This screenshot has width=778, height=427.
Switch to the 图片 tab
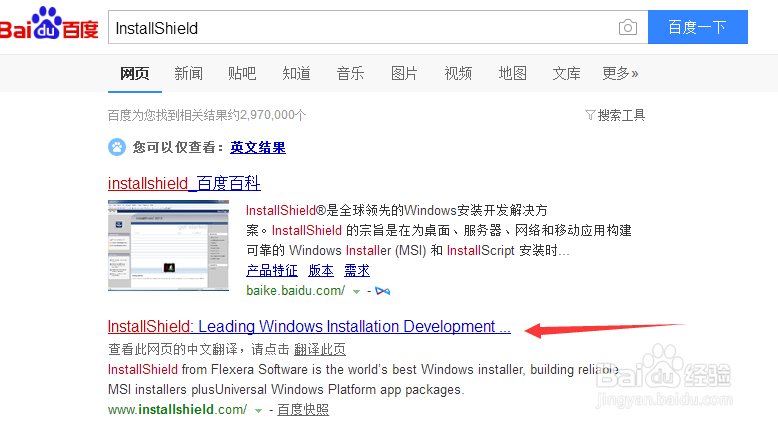404,73
